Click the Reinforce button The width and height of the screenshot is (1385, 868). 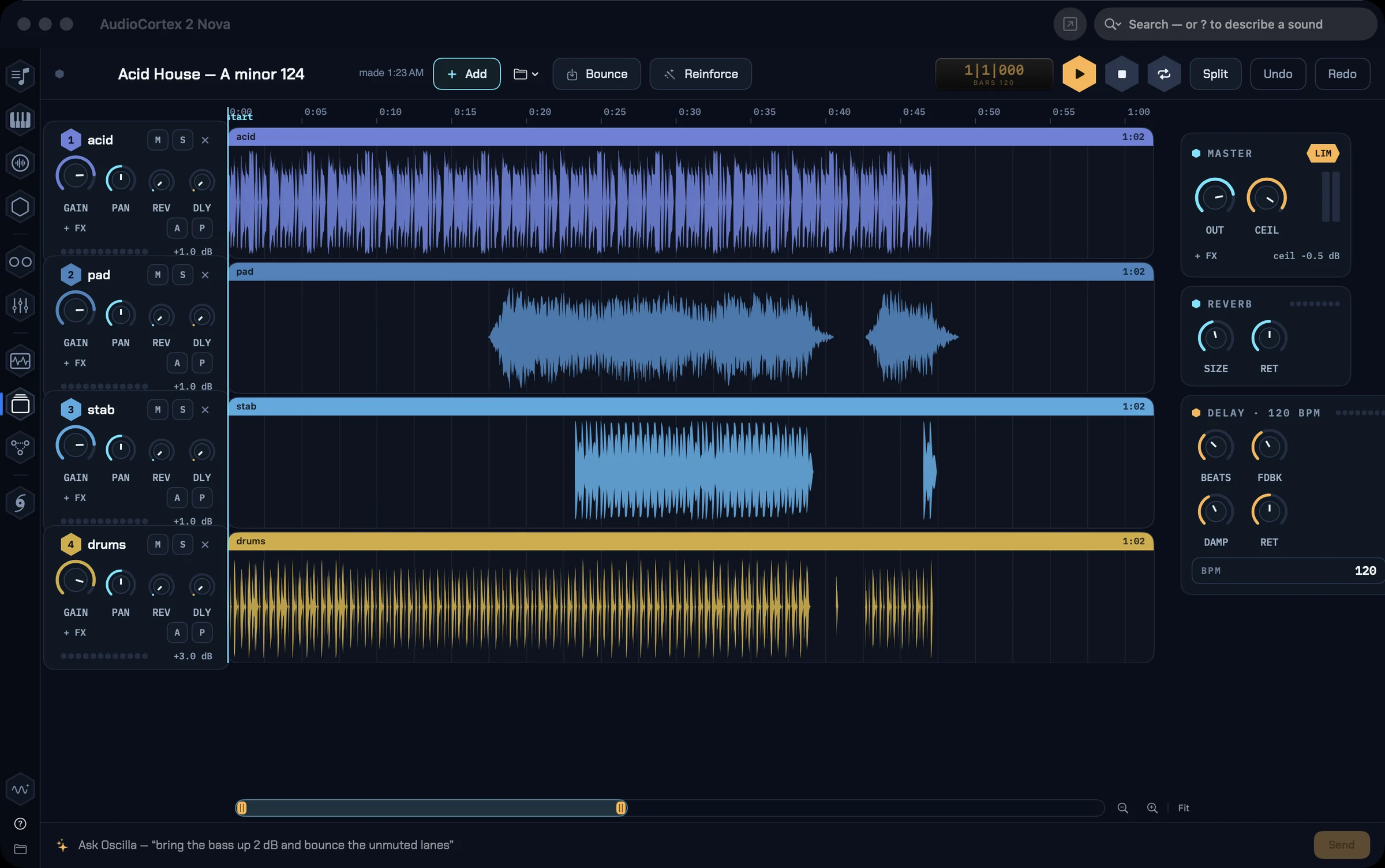(701, 74)
